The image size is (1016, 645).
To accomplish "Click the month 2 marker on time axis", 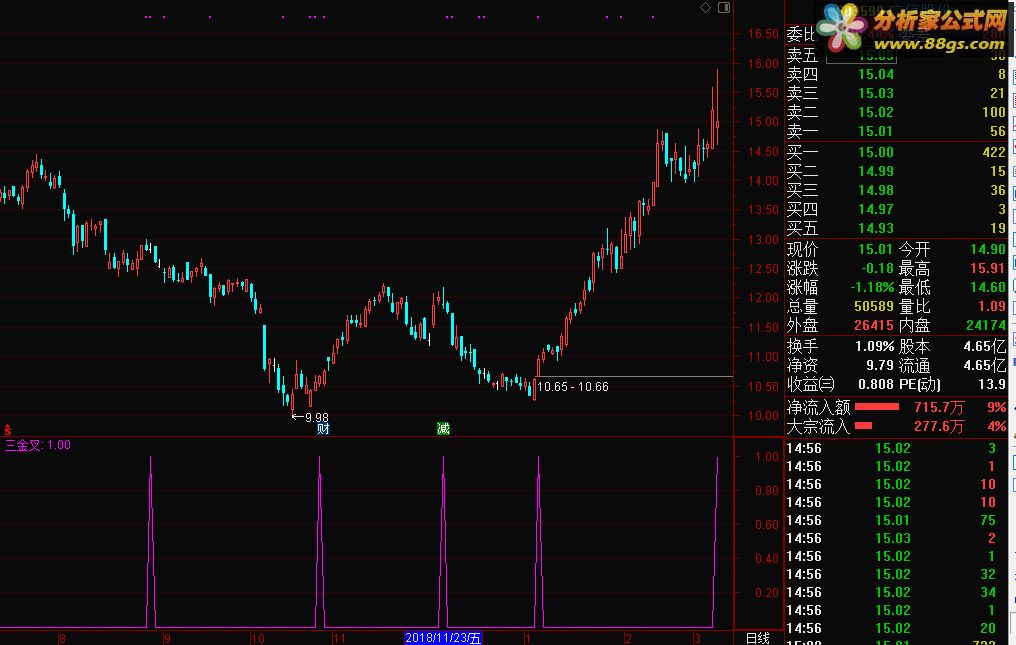I will [x=628, y=639].
